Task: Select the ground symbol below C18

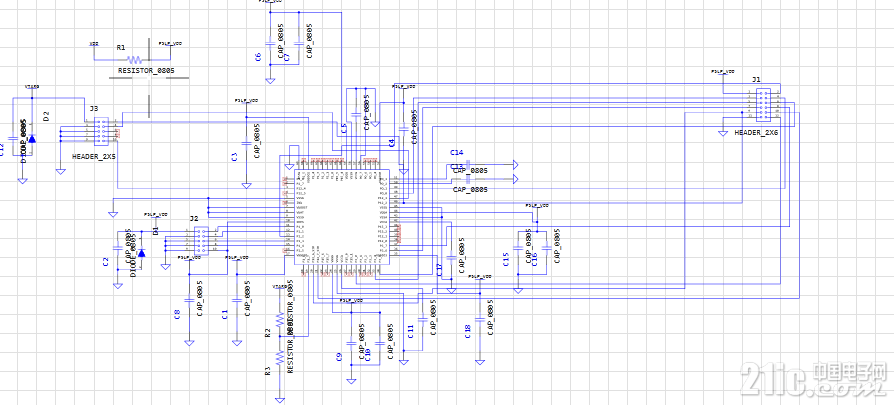Action: point(479,361)
